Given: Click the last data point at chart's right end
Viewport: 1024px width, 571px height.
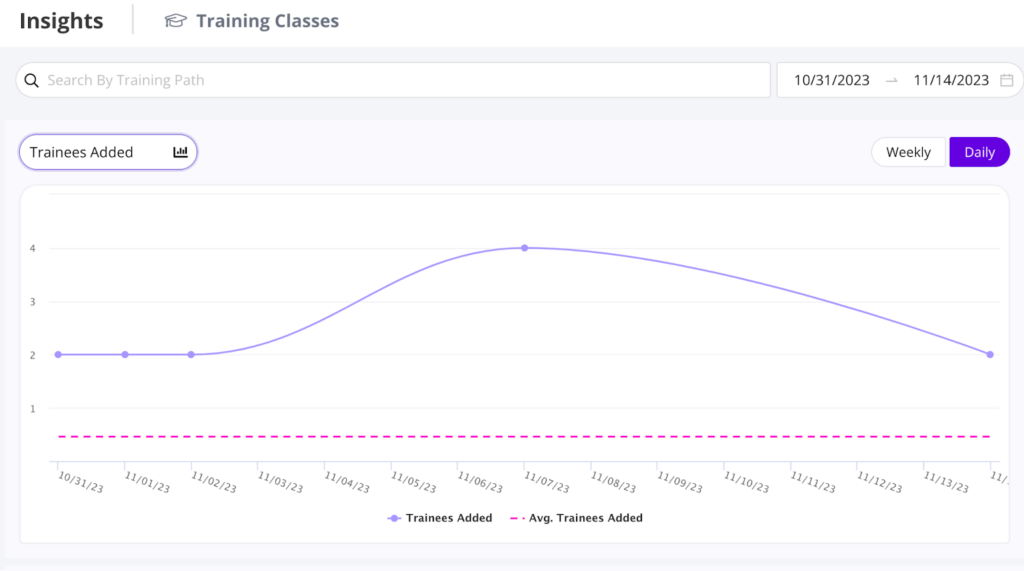Looking at the screenshot, I should (x=990, y=355).
